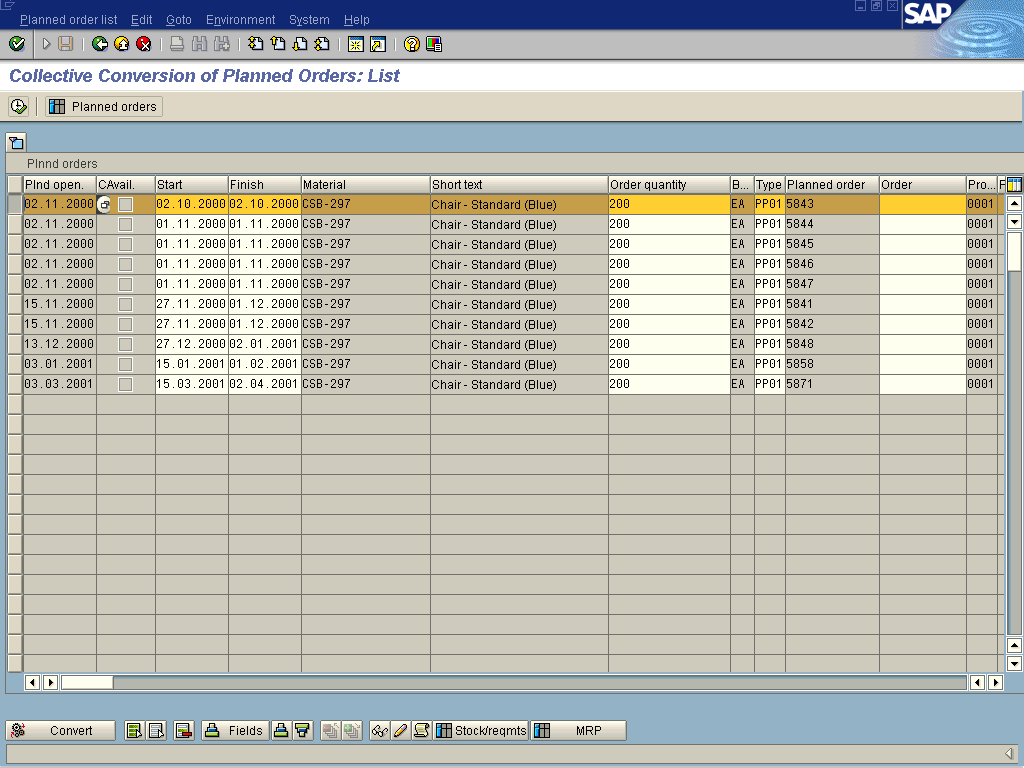Tick CAvail checkbox for planned order 5858
Screen dimensions: 1024x768
125,364
